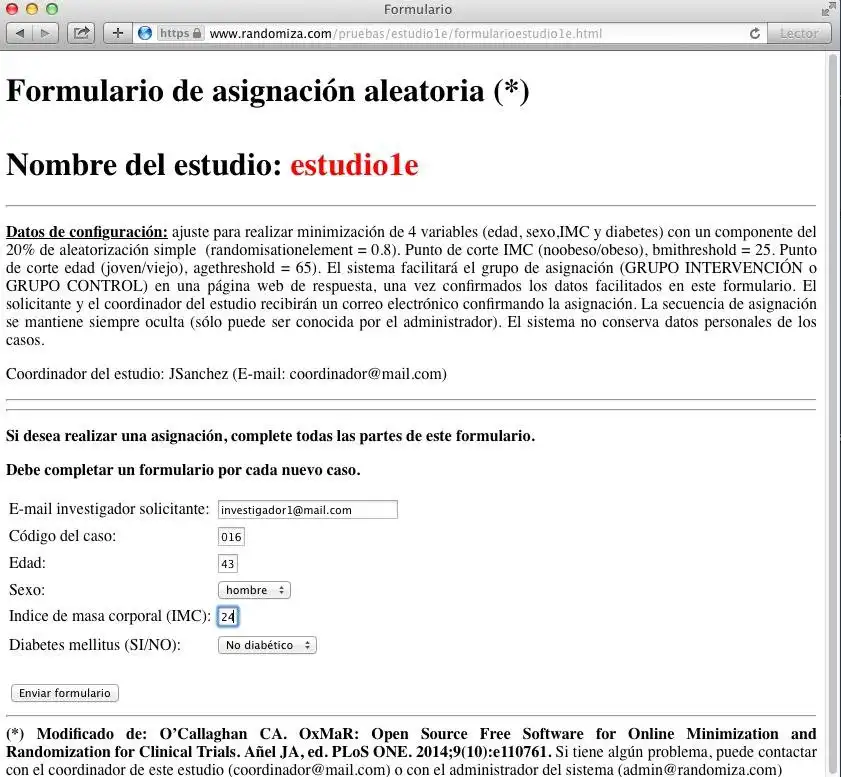This screenshot has height=777, width=841.
Task: Open the Diabetes mellitus dropdown
Action: (267, 645)
